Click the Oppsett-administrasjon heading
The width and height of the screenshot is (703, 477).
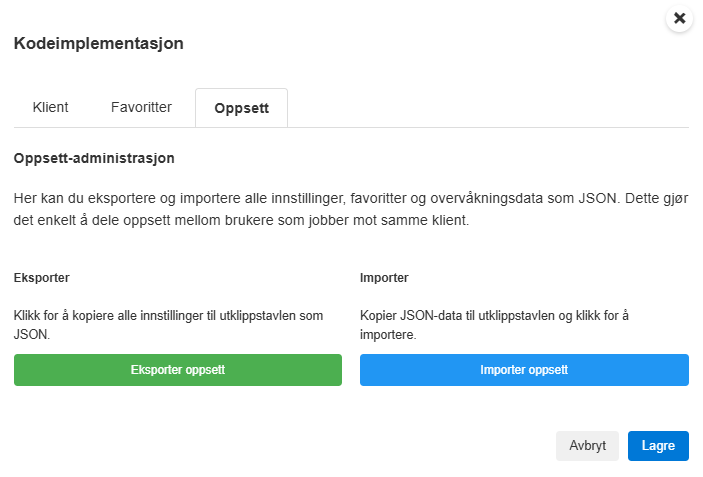tap(94, 158)
